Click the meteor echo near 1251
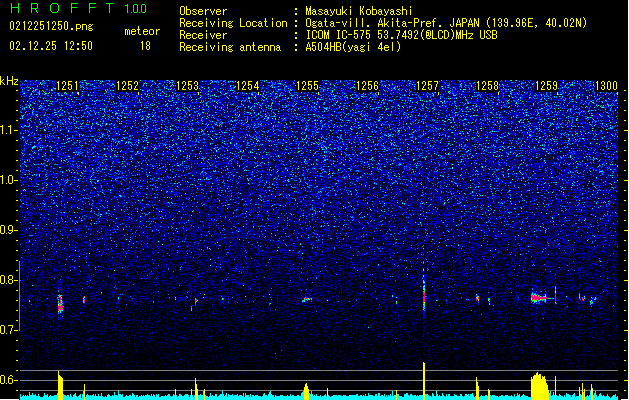This screenshot has width=629, height=400. pyautogui.click(x=60, y=304)
